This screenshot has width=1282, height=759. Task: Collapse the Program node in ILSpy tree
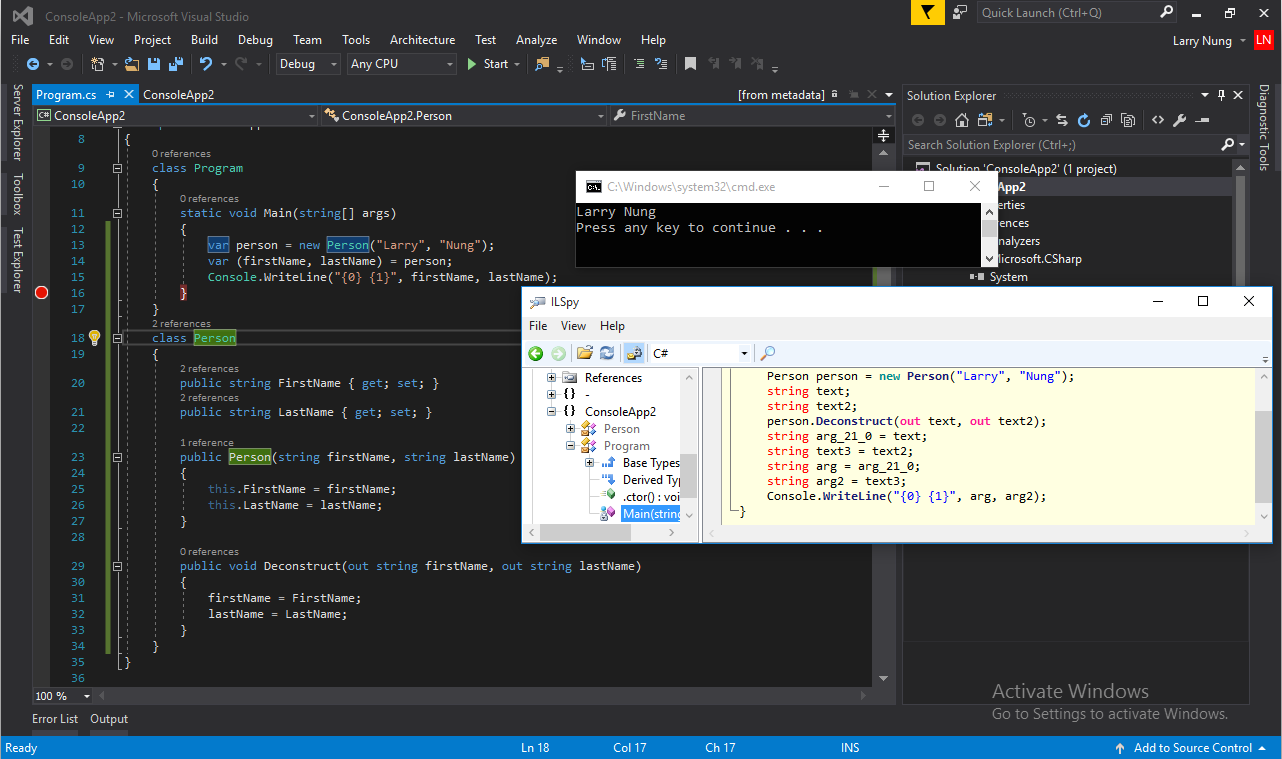(570, 446)
